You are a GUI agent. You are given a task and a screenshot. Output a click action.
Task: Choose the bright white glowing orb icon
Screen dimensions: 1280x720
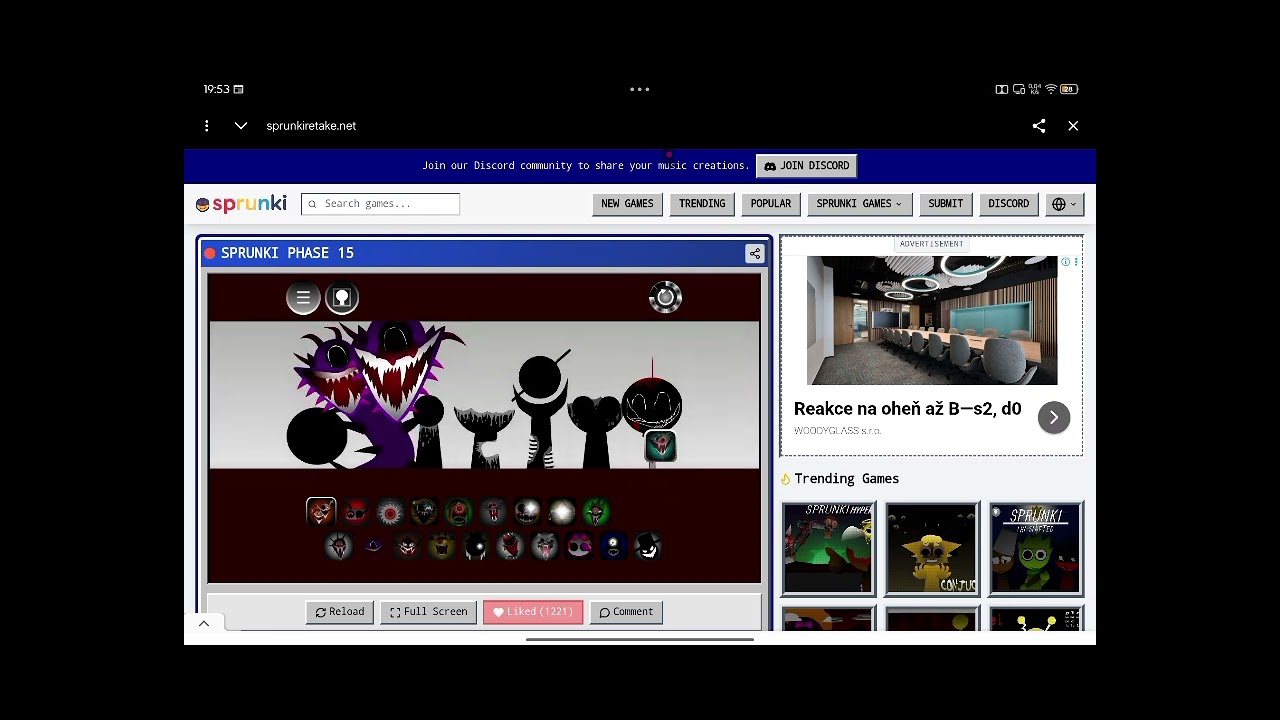tap(562, 512)
